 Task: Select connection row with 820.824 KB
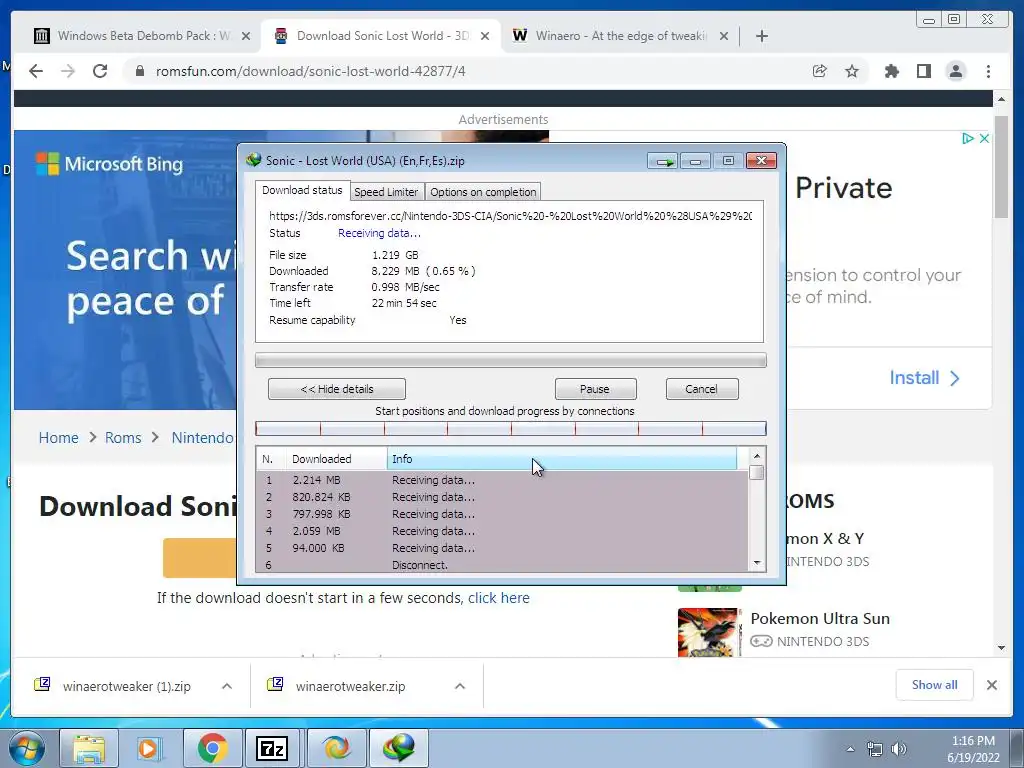502,497
